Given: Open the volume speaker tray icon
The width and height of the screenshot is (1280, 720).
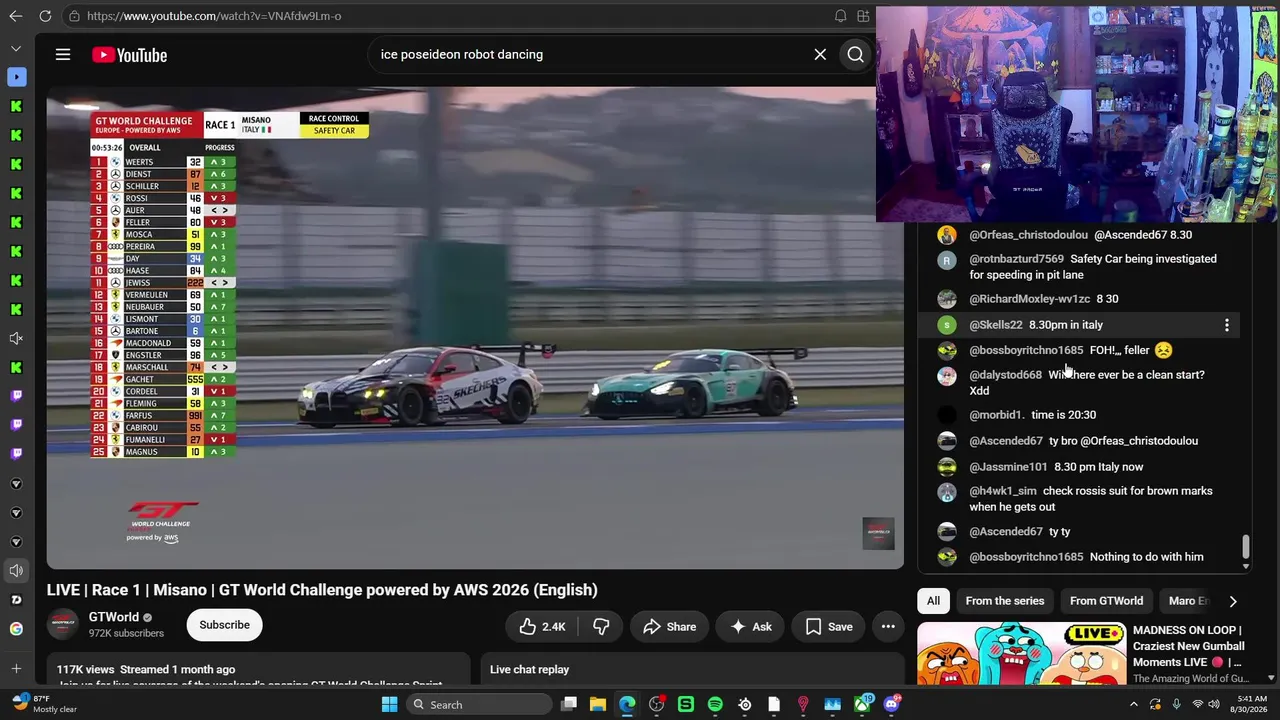Looking at the screenshot, I should click(x=1215, y=705).
